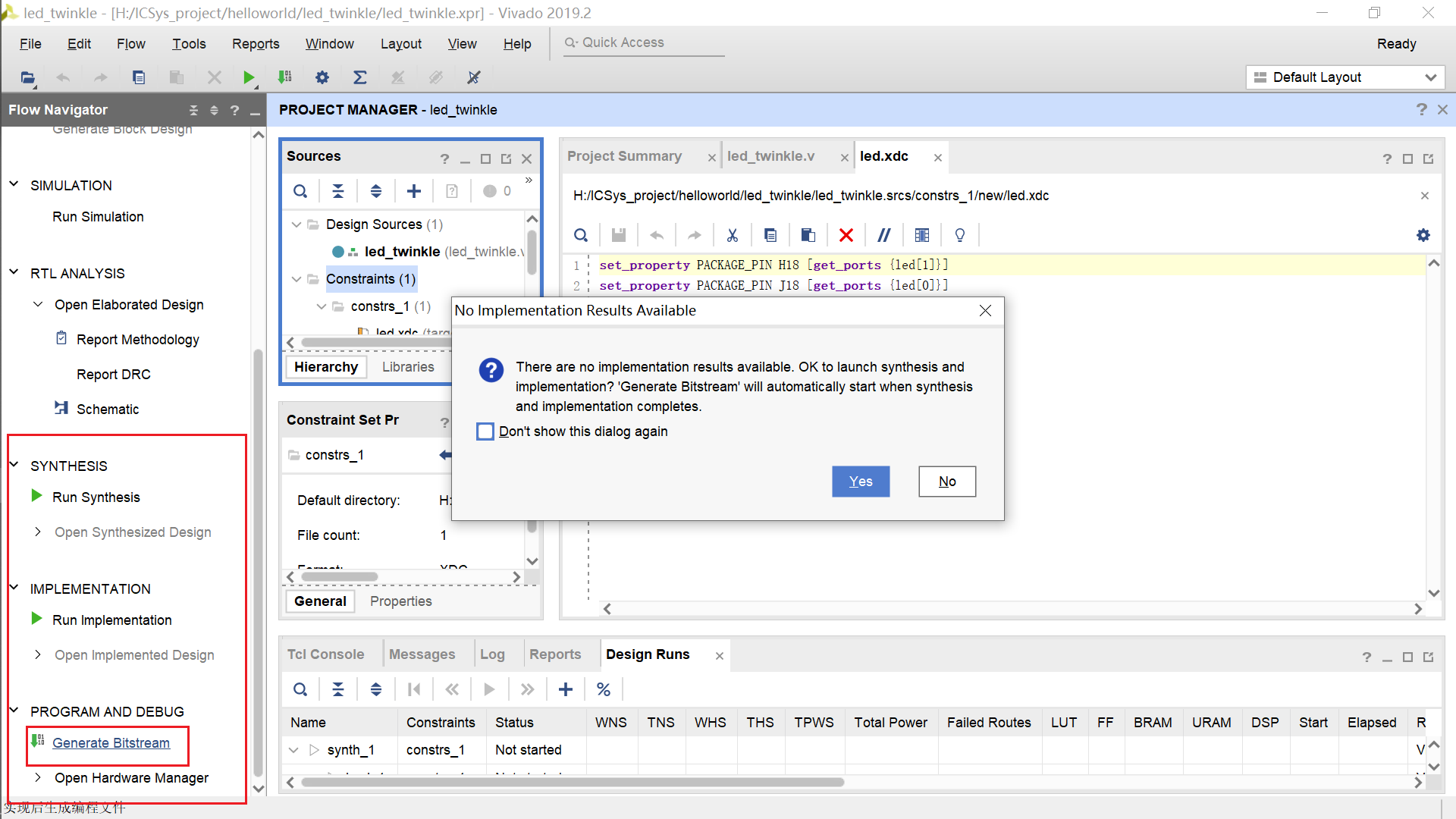The width and height of the screenshot is (1456, 819).
Task: Click the Quick Access search field
Action: (645, 43)
